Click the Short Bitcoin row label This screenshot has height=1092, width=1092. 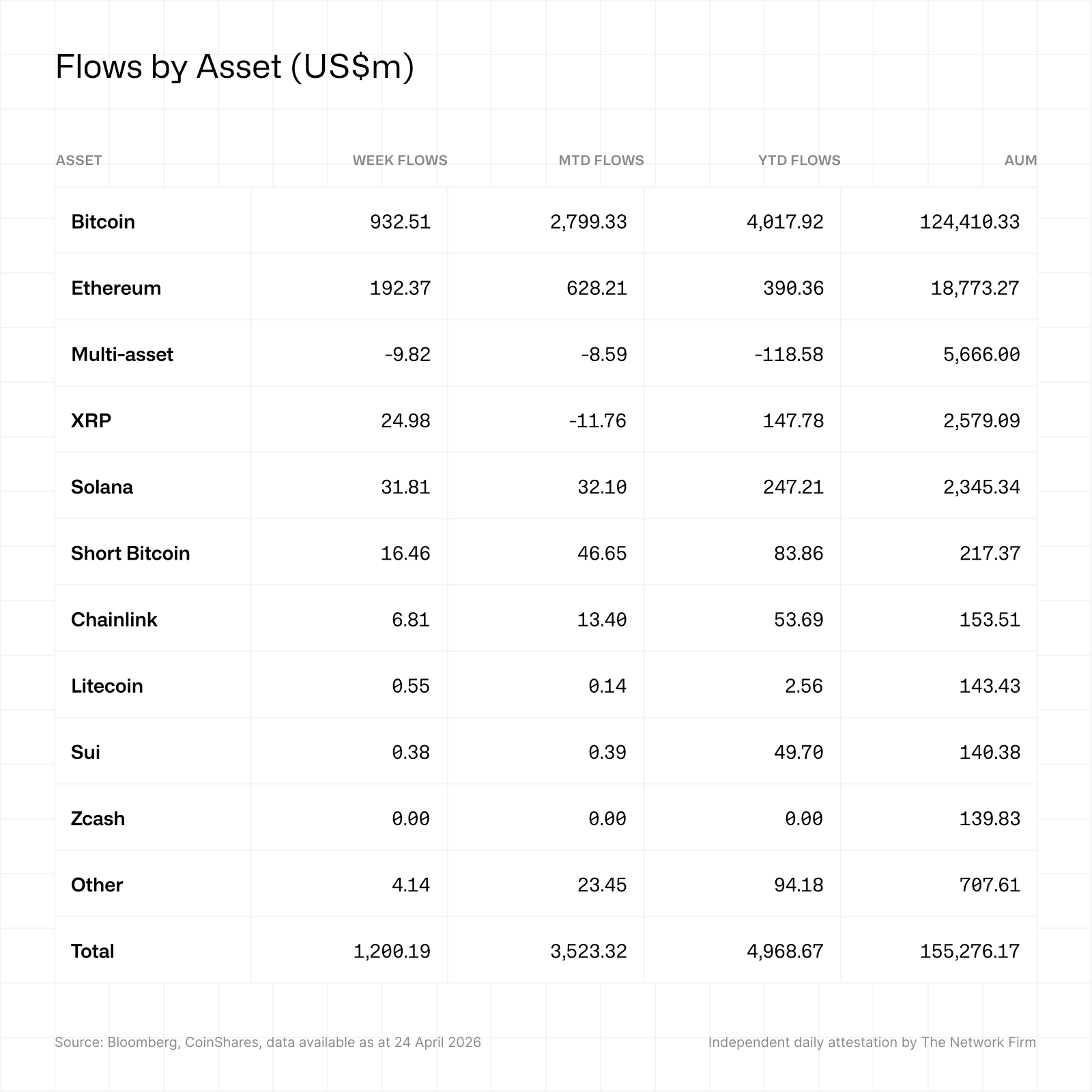click(x=130, y=553)
